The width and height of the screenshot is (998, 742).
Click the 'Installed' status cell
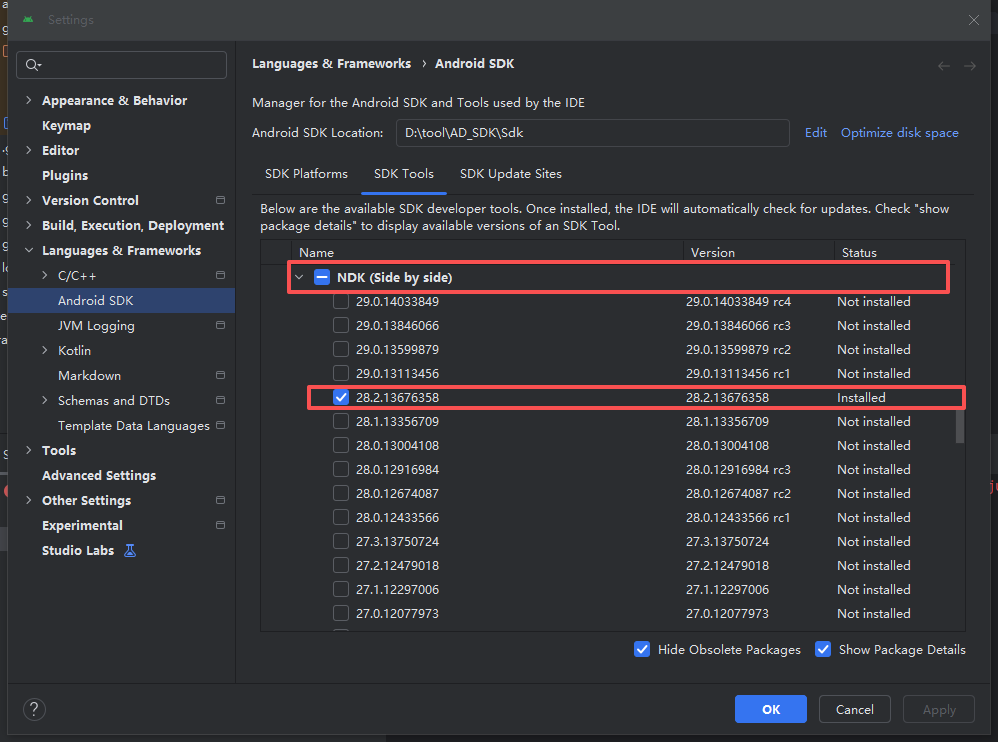coord(861,398)
